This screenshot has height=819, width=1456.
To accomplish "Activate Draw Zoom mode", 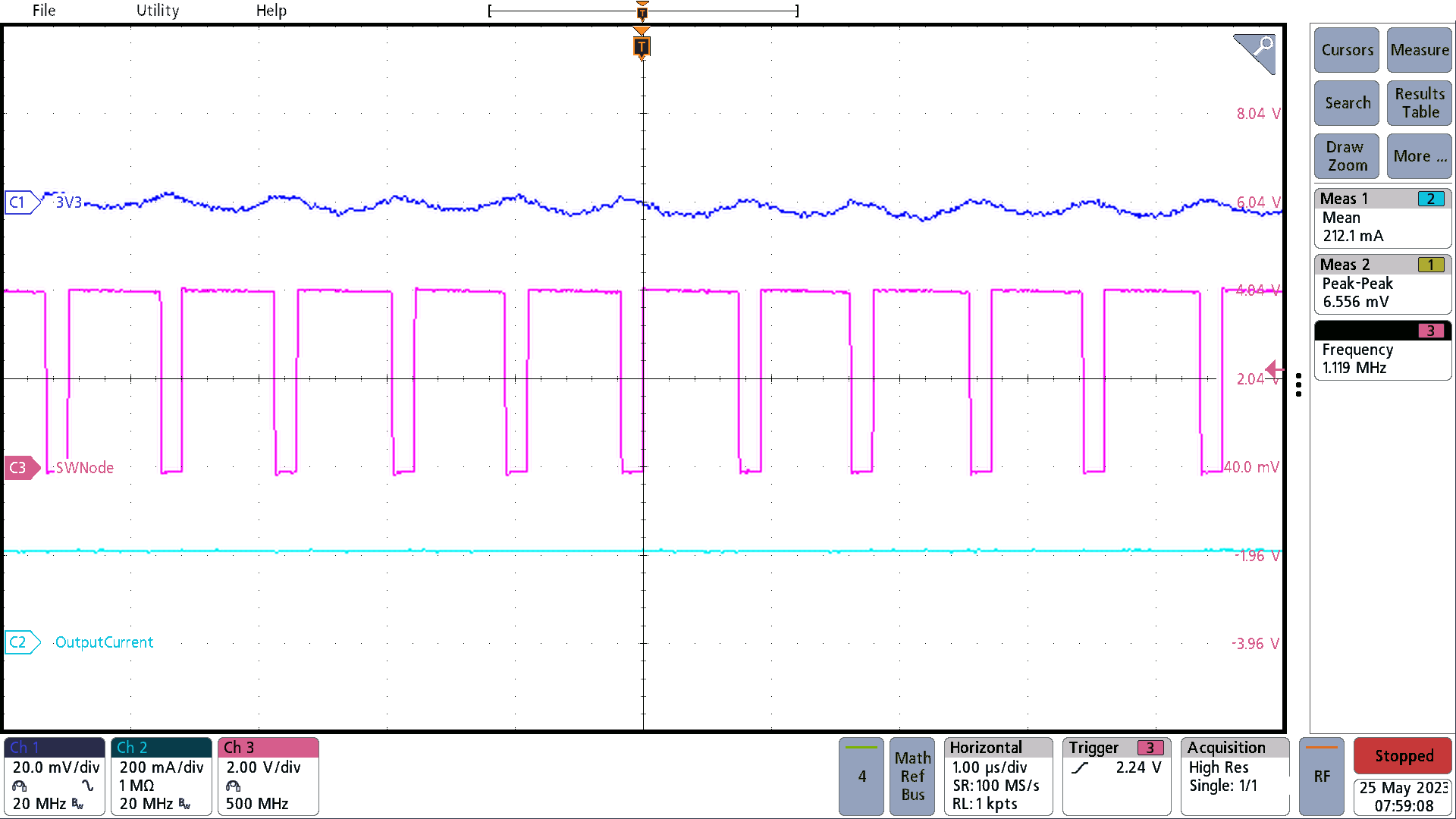I will click(1346, 156).
